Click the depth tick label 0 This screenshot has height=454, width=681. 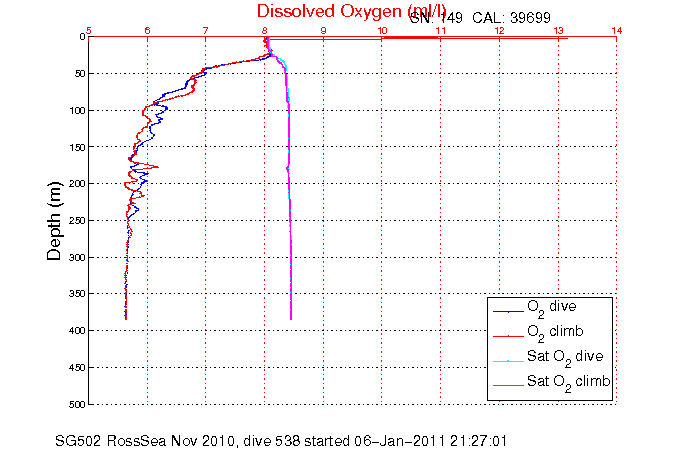coord(82,37)
